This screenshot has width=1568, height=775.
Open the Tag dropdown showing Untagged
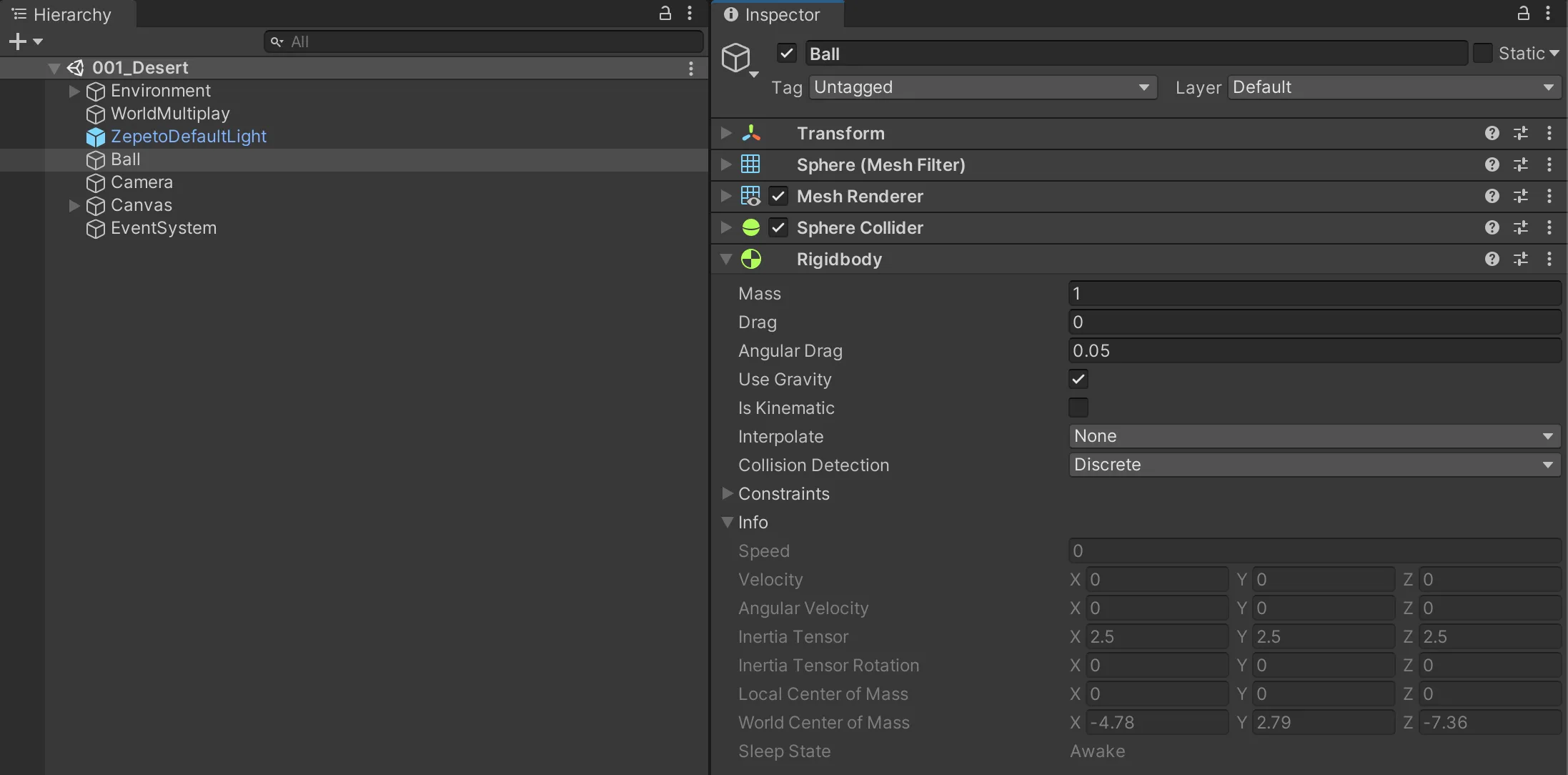pos(983,87)
